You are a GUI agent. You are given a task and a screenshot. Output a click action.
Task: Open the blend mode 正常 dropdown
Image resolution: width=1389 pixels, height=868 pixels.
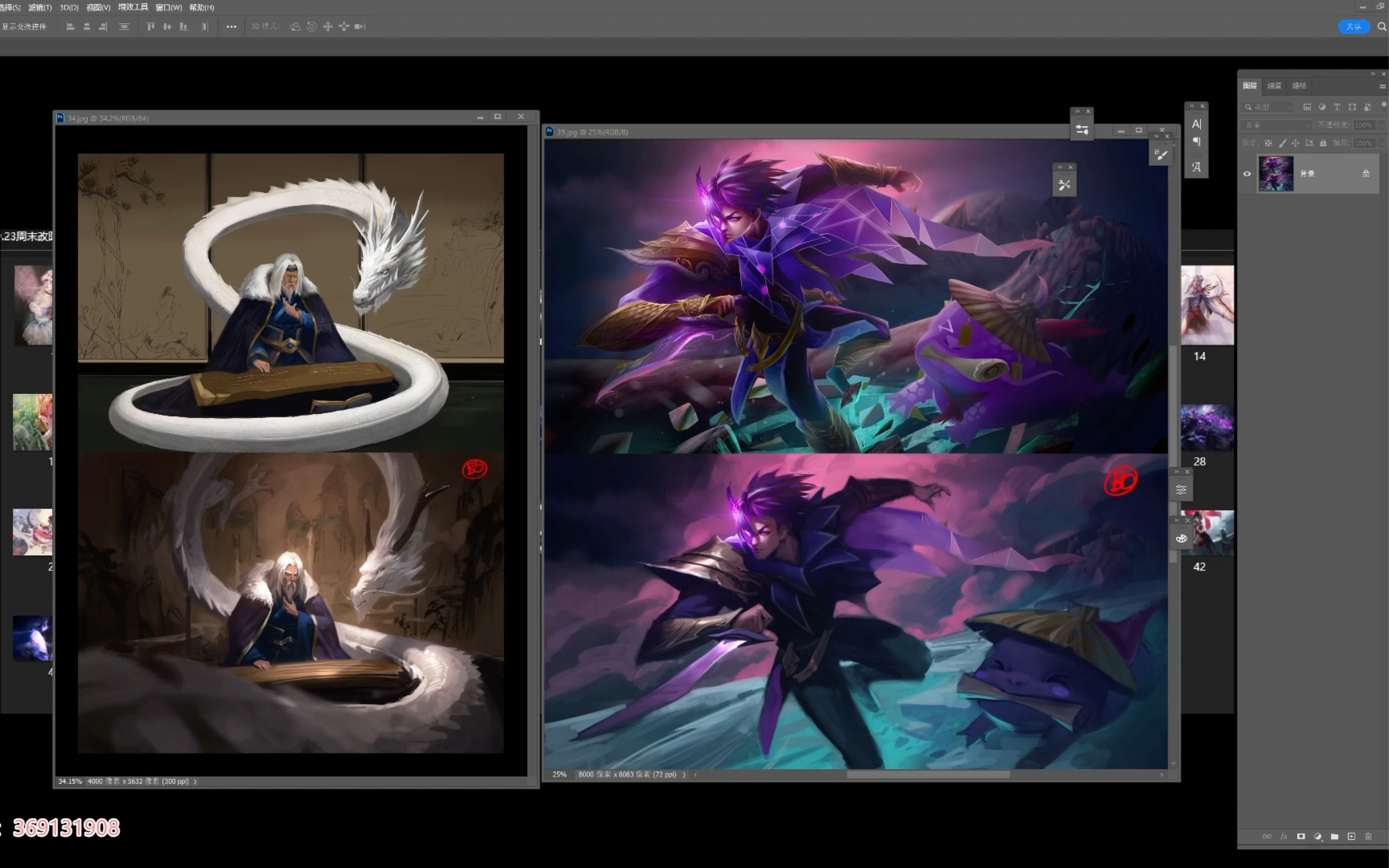1276,125
